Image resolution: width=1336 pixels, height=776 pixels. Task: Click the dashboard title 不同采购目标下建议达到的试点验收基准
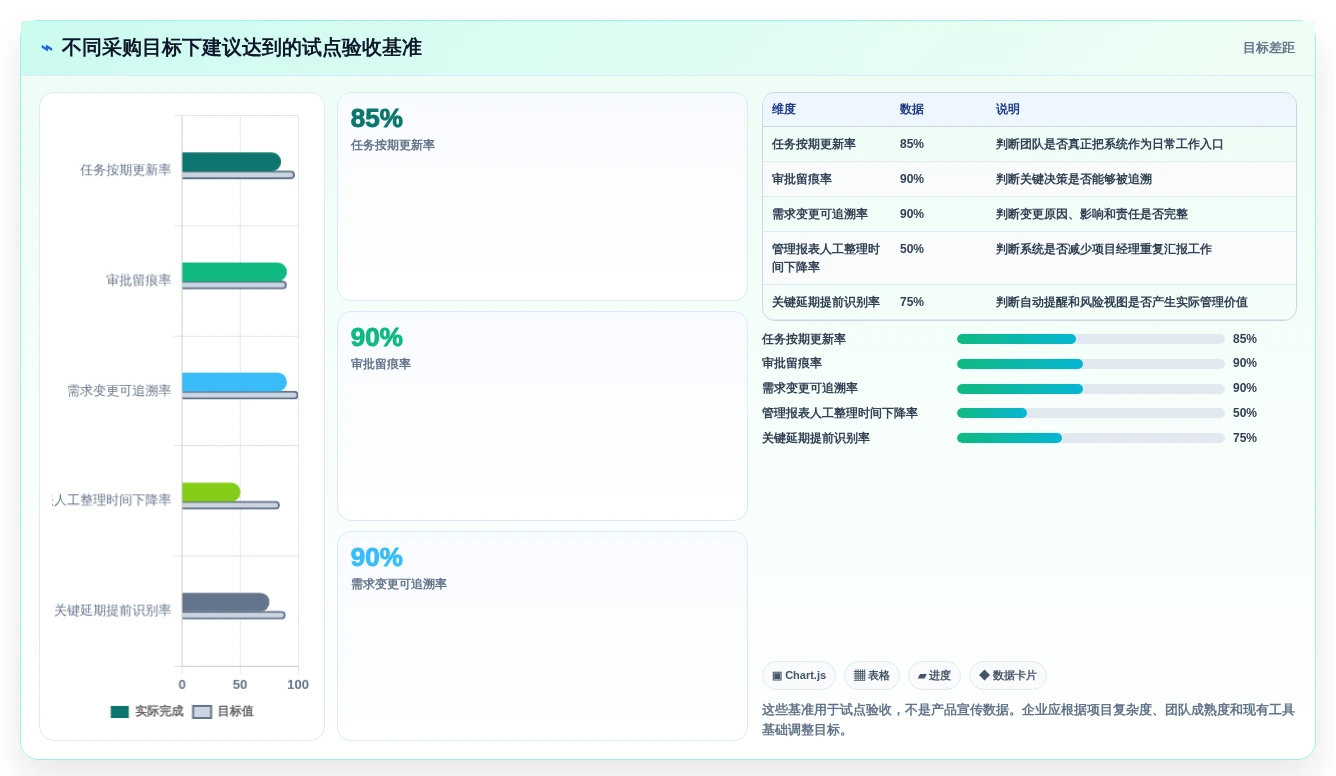pos(241,48)
